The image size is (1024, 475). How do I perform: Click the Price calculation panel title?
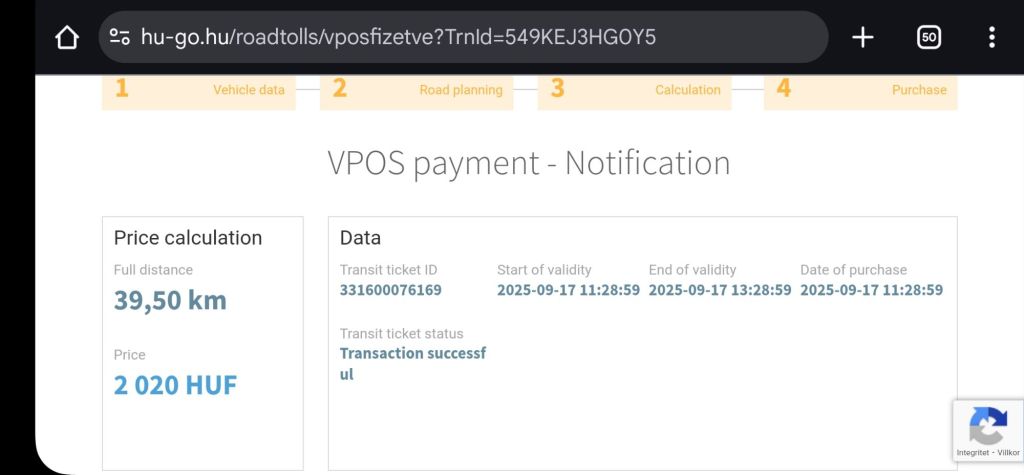[188, 238]
